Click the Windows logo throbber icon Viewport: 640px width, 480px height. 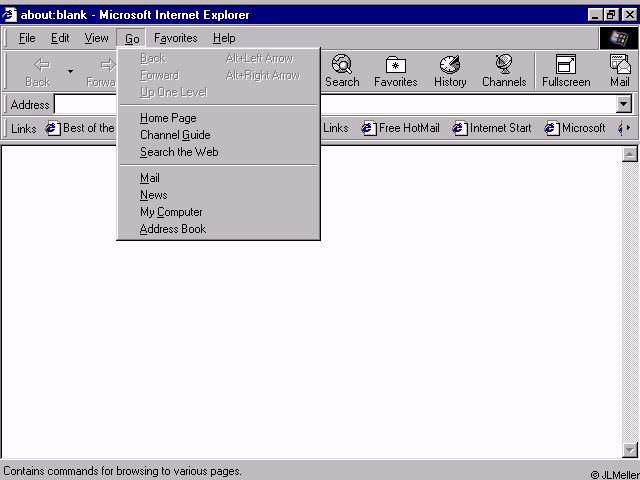(618, 38)
